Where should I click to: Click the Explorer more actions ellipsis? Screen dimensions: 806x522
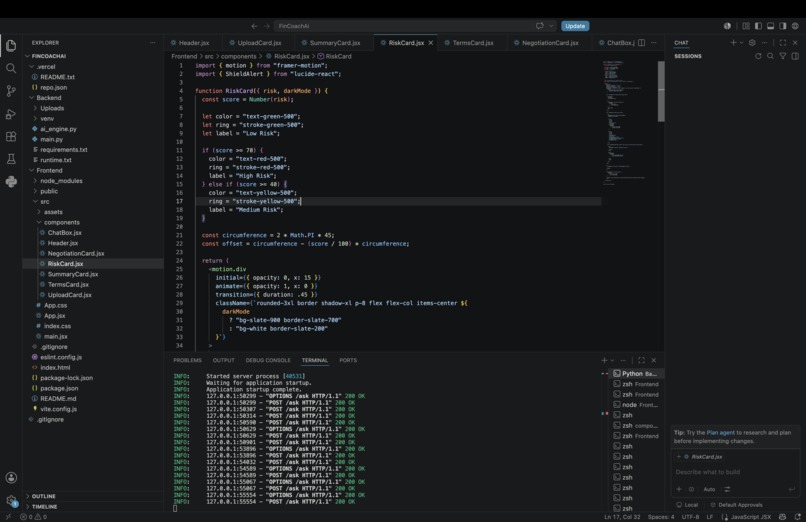click(x=153, y=43)
